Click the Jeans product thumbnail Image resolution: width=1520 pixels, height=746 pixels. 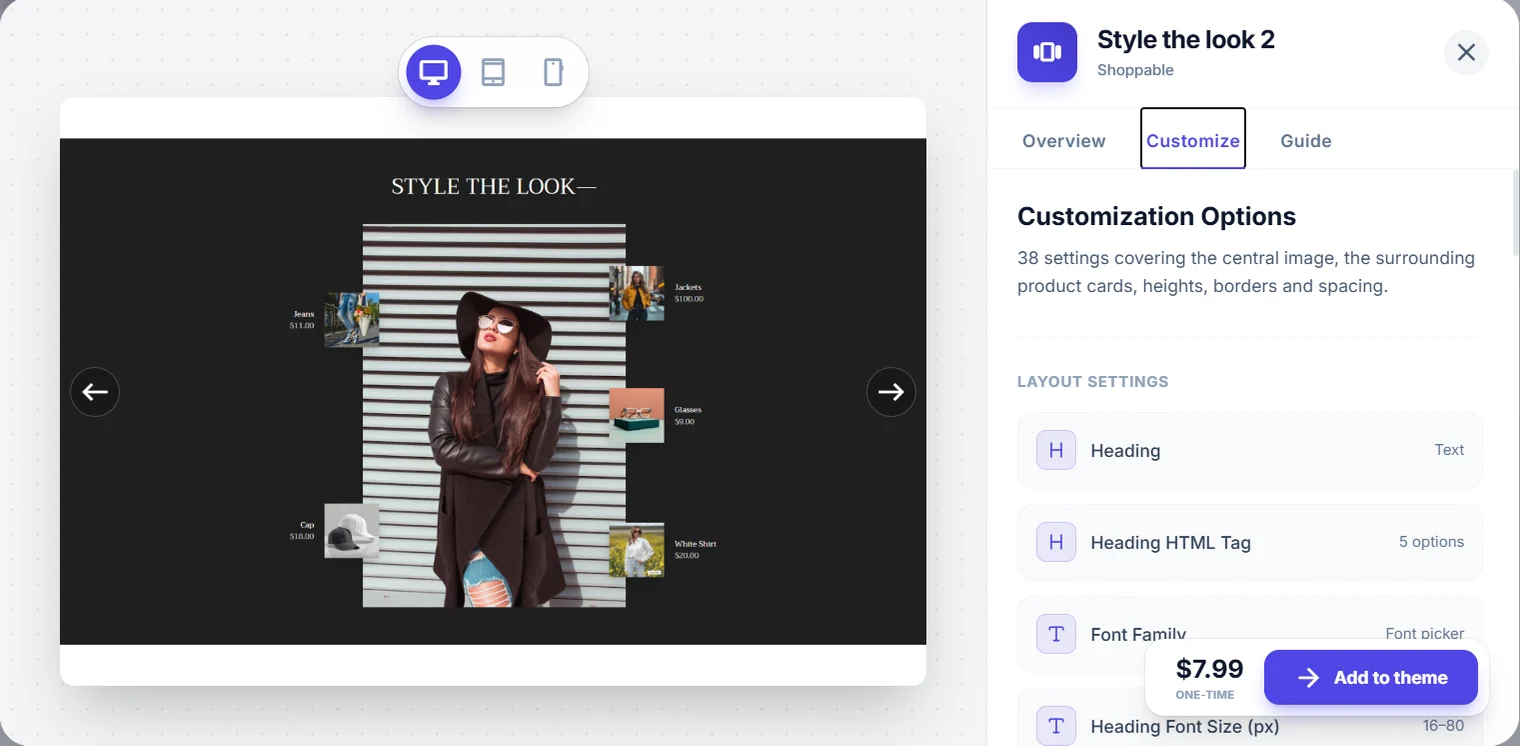[x=352, y=320]
